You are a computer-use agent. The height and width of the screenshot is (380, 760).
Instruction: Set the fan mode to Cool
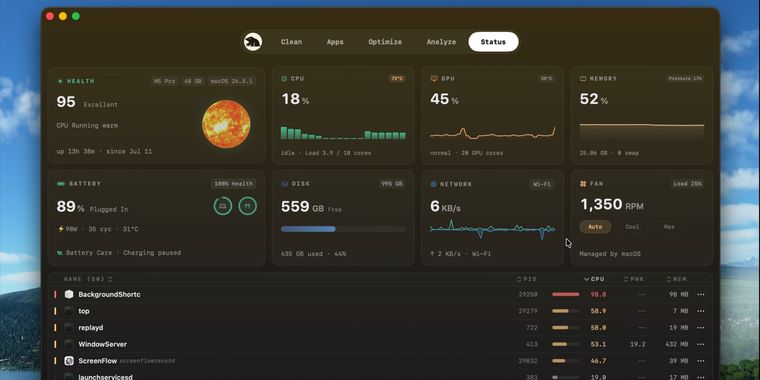(x=632, y=227)
